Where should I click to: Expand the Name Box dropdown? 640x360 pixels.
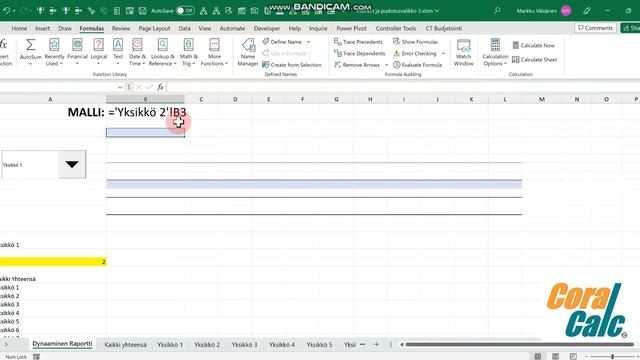[120, 87]
